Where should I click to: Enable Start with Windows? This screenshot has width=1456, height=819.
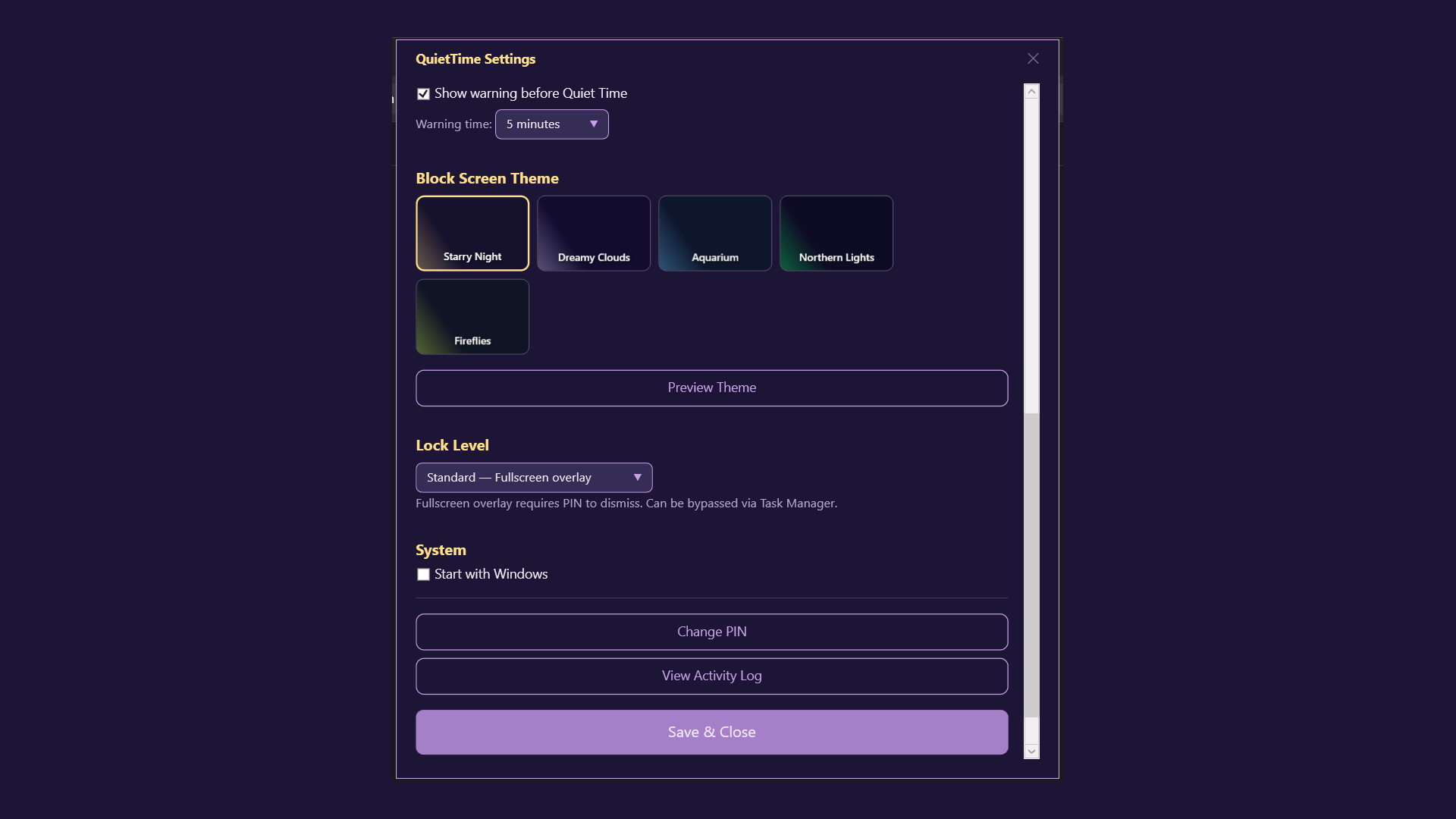pos(424,574)
